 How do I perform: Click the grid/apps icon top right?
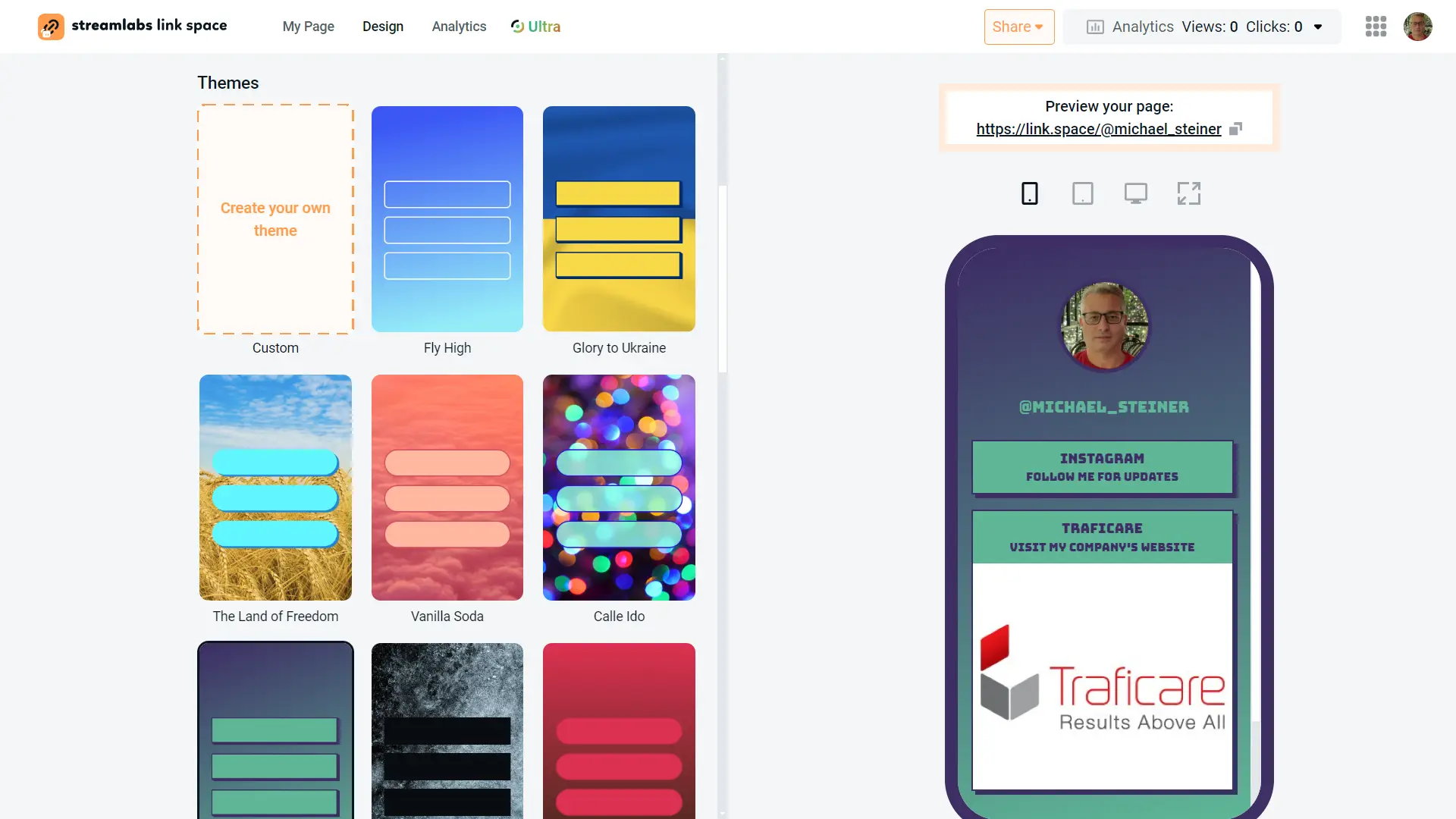coord(1376,26)
